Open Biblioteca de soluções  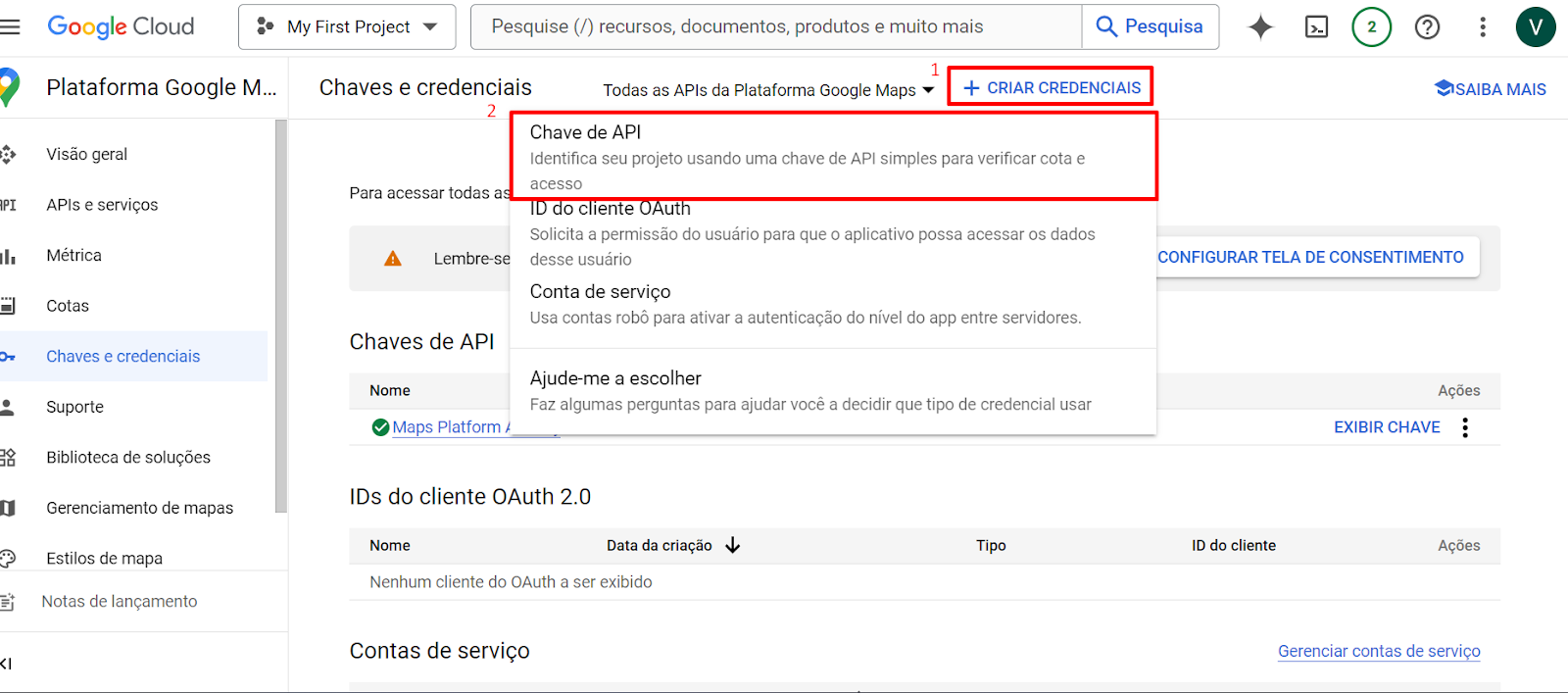128,457
